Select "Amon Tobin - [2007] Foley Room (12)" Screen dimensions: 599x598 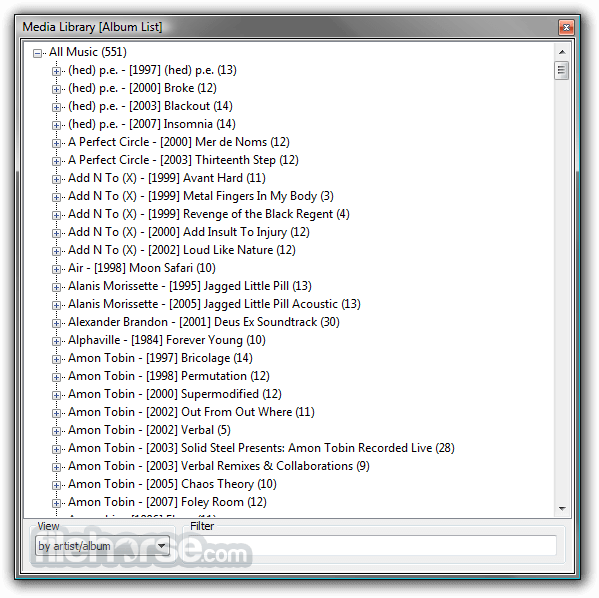coord(167,502)
